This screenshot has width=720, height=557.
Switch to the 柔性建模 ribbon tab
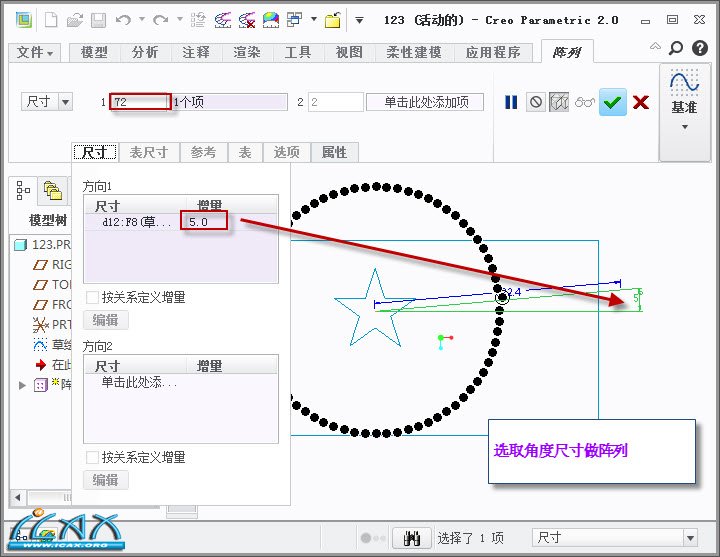[x=414, y=52]
